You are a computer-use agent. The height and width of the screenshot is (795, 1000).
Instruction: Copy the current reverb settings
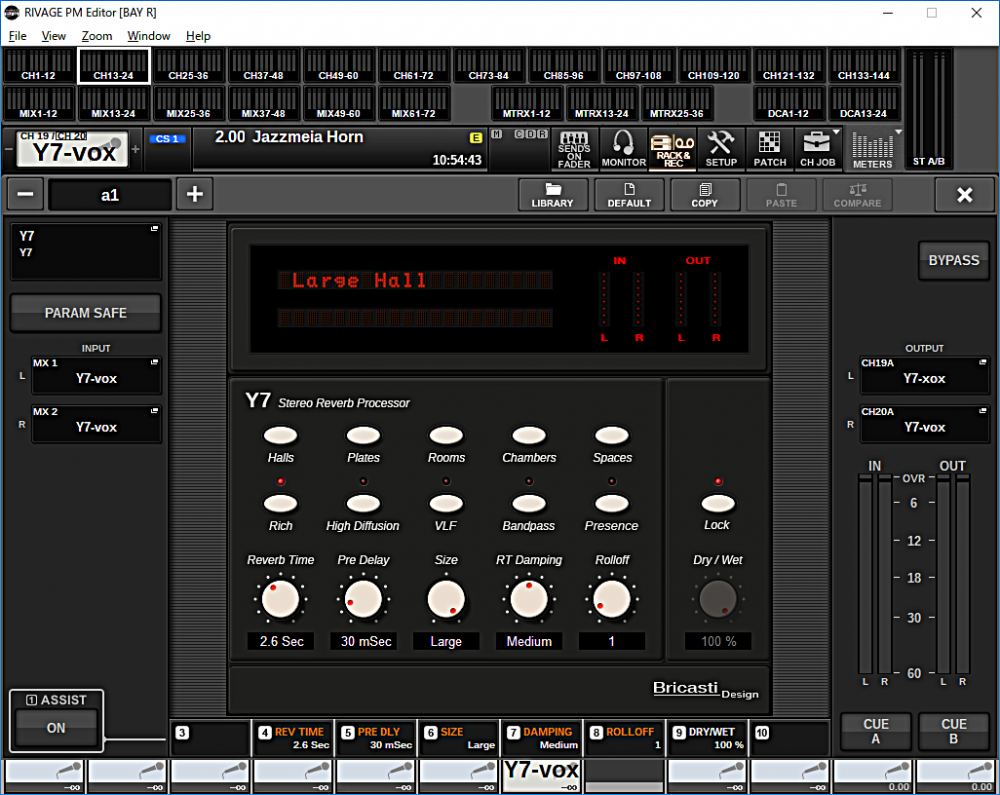tap(705, 194)
